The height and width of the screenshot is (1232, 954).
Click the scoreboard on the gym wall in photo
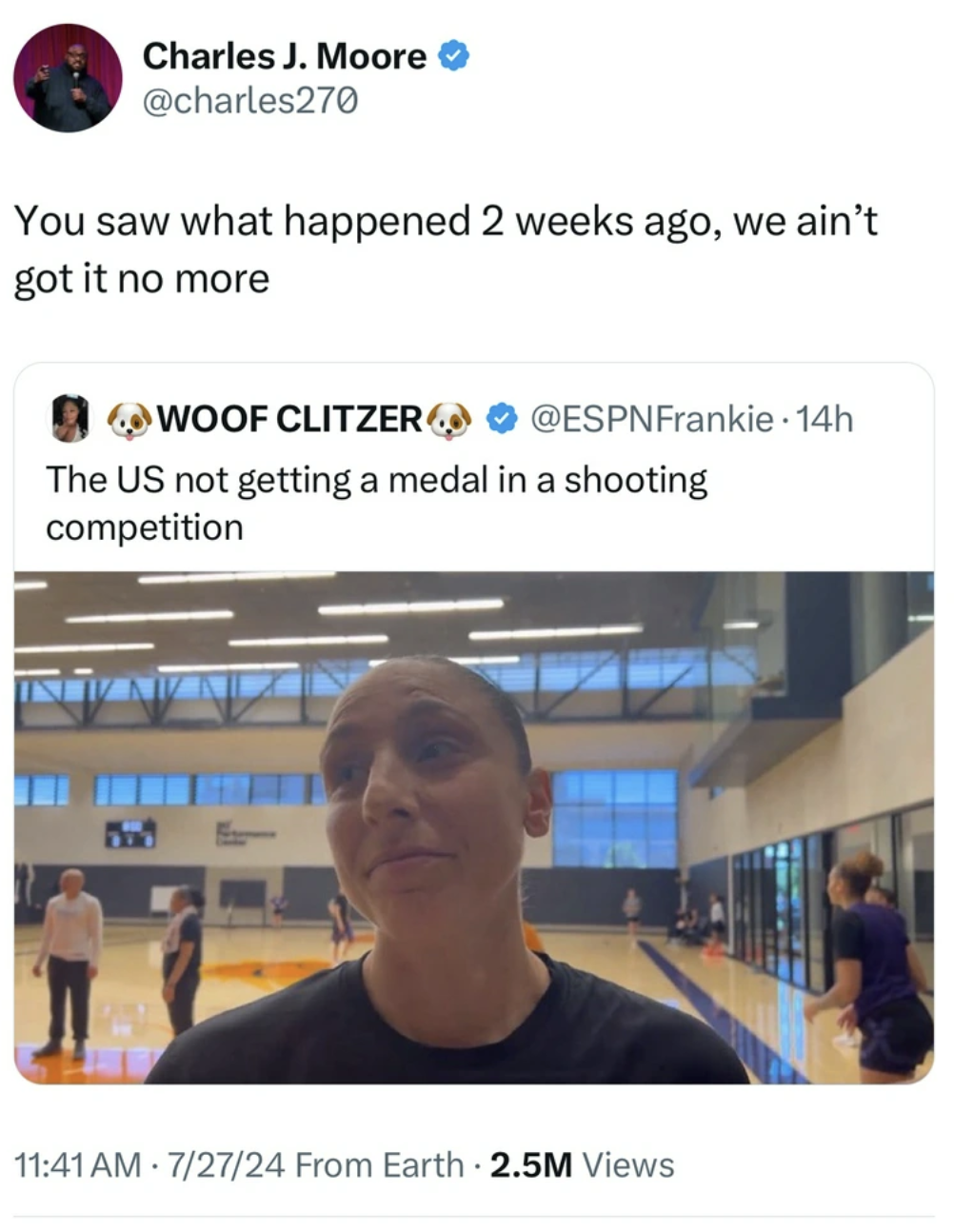click(x=130, y=833)
